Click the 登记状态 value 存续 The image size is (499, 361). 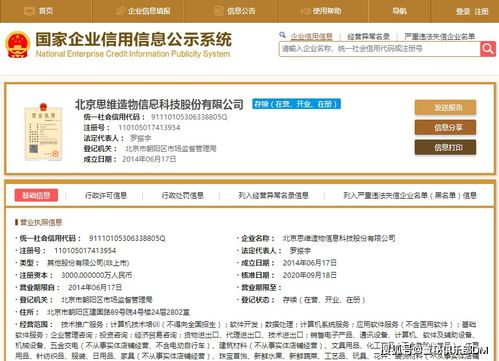324,300
